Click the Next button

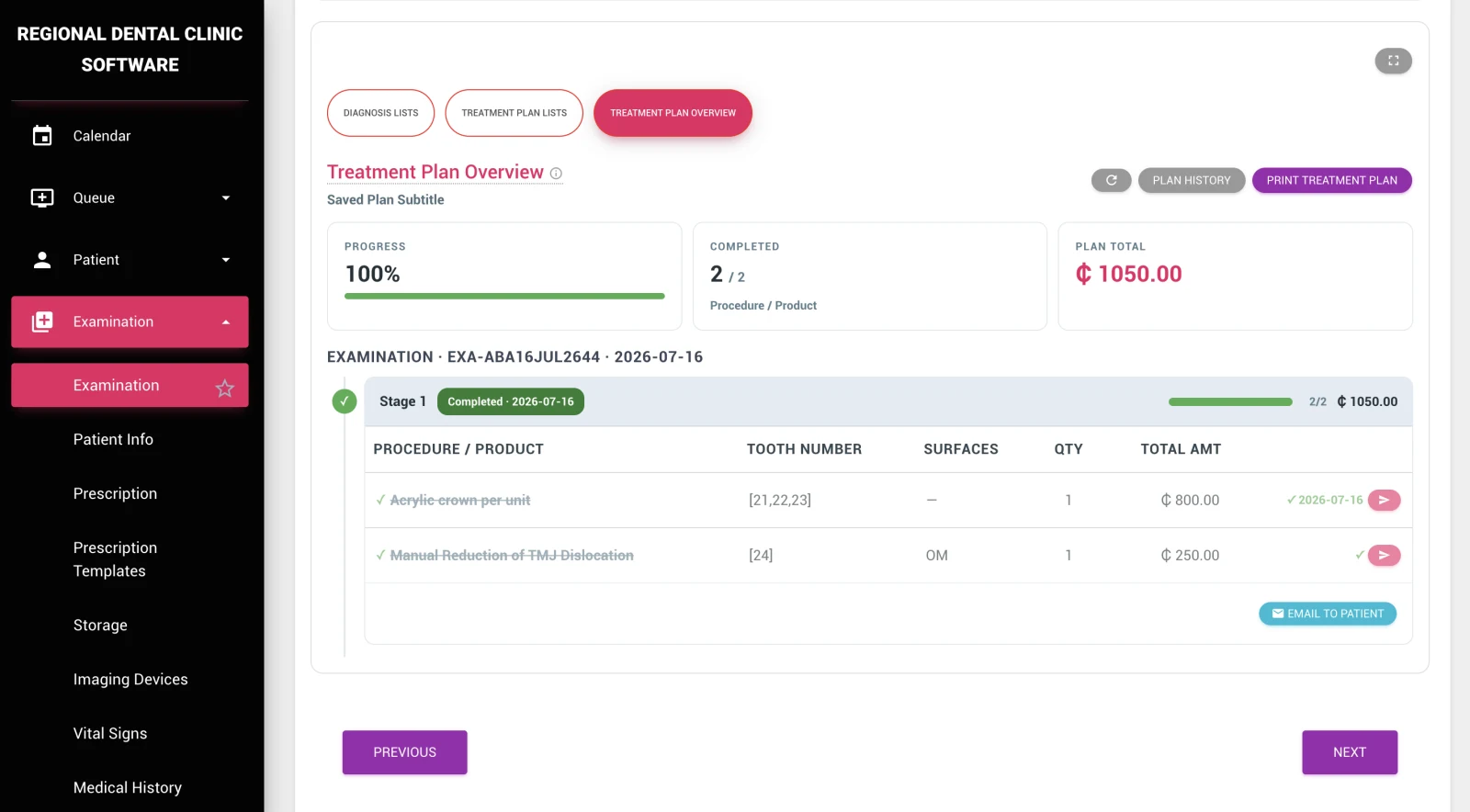pyautogui.click(x=1350, y=752)
